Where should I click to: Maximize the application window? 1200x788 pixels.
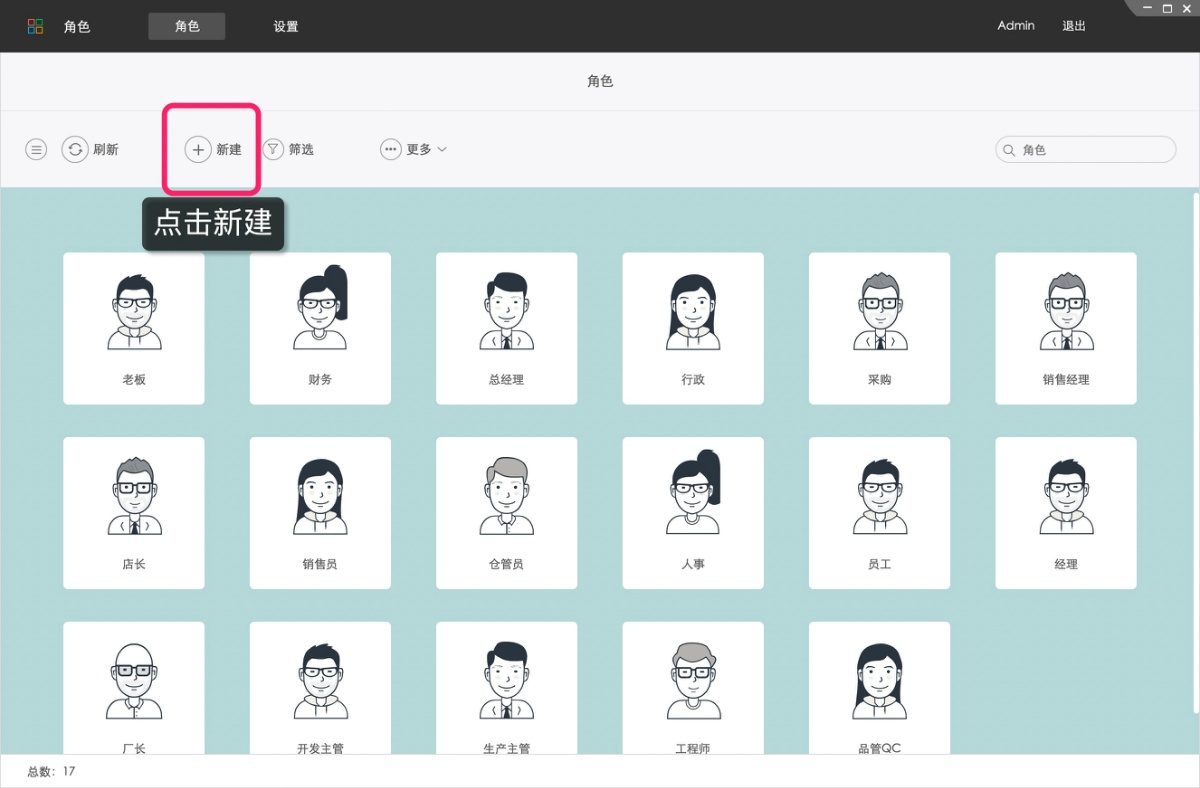pos(1167,8)
